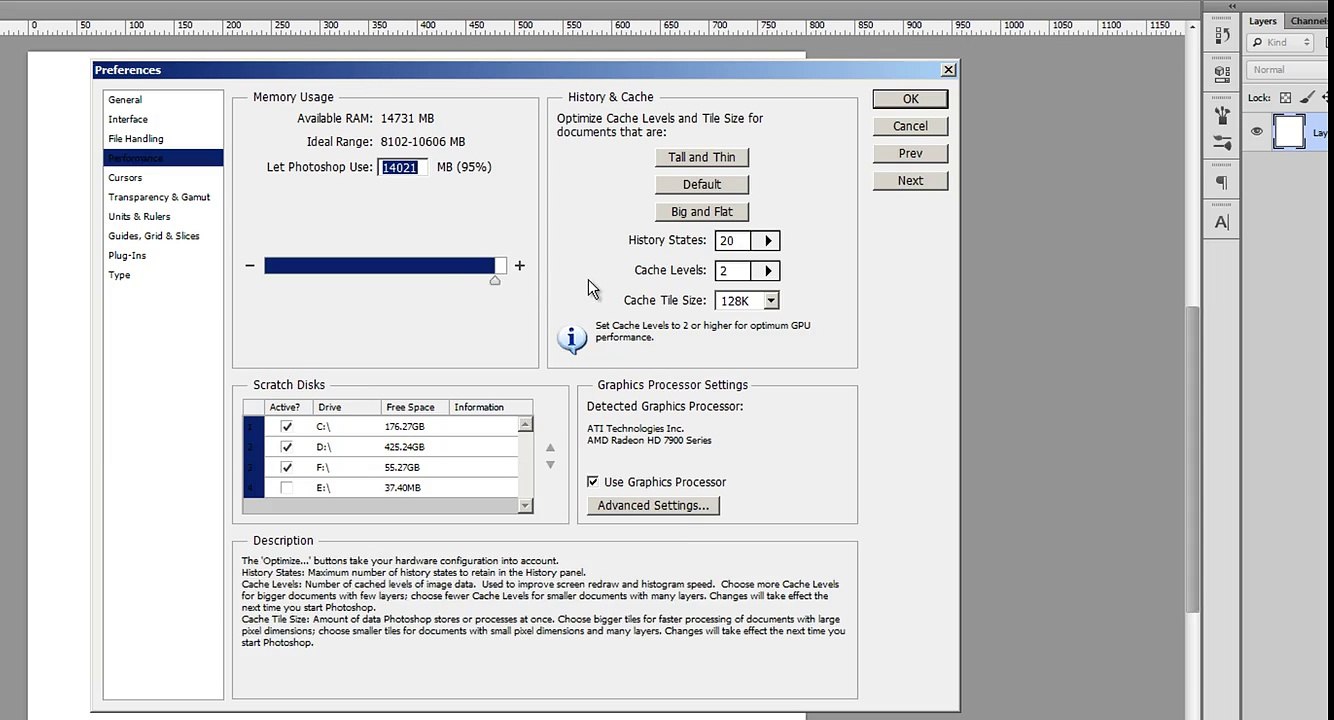Open the Cache Tile Size dropdown
The width and height of the screenshot is (1334, 720).
click(771, 301)
